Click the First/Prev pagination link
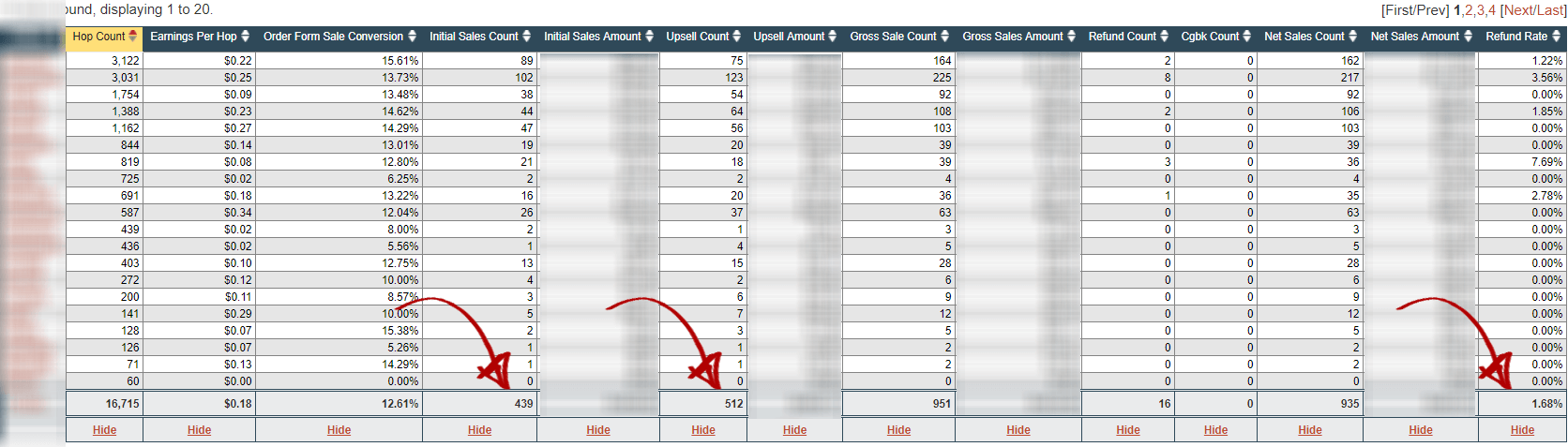1568x447 pixels. [x=1415, y=10]
